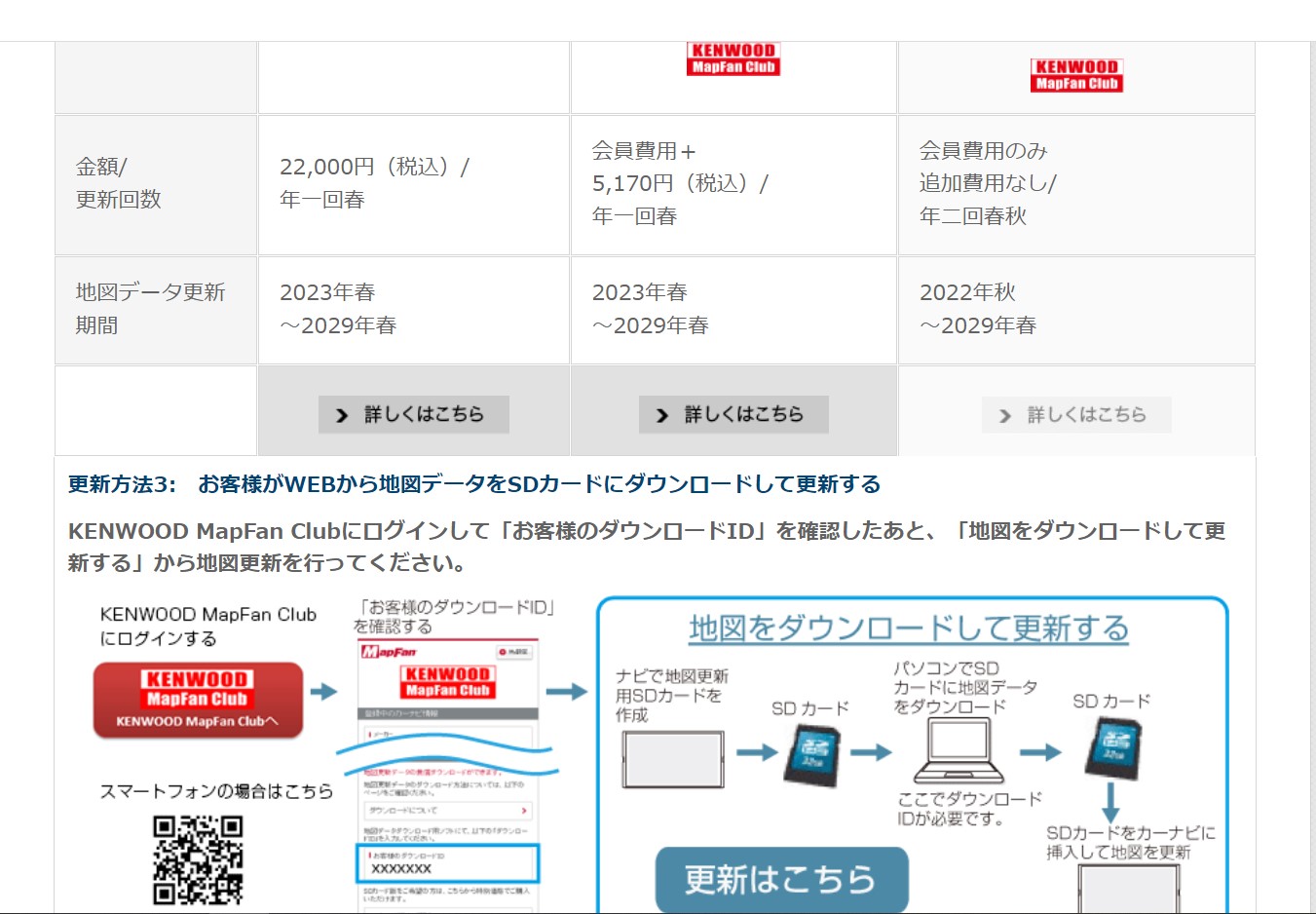1316x914 pixels.
Task: Click chevron arrow in first 詳しくはこちら button
Action: pyautogui.click(x=342, y=415)
